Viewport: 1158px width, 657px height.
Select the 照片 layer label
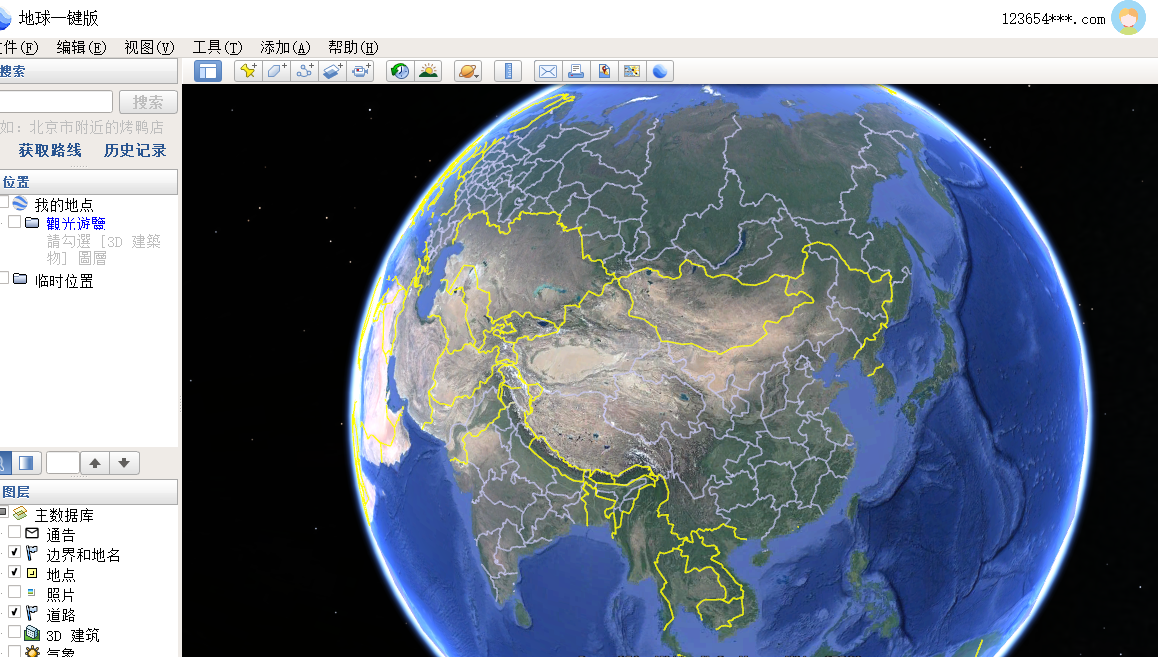click(x=61, y=594)
